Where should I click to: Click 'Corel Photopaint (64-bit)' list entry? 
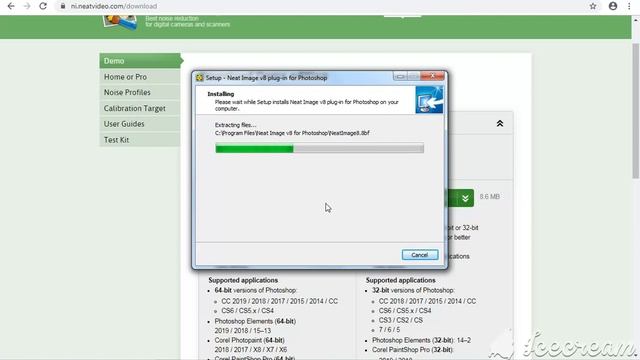coord(249,340)
